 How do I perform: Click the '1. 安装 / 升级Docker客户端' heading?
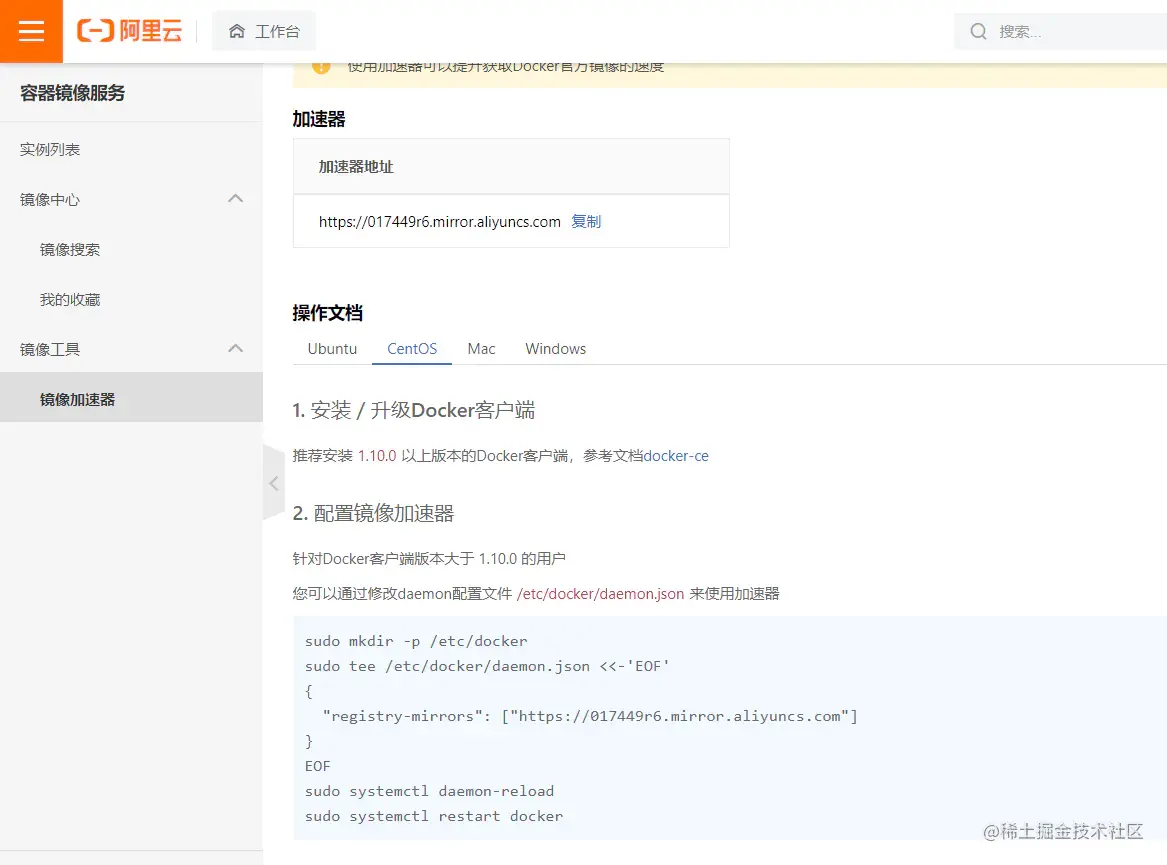point(413,410)
